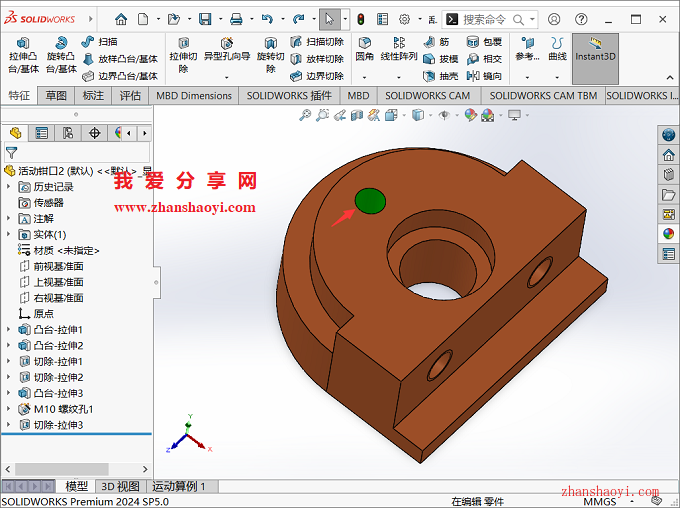This screenshot has width=680, height=508.
Task: Expand the 切除-拉伸2 feature
Action: [x=8, y=377]
